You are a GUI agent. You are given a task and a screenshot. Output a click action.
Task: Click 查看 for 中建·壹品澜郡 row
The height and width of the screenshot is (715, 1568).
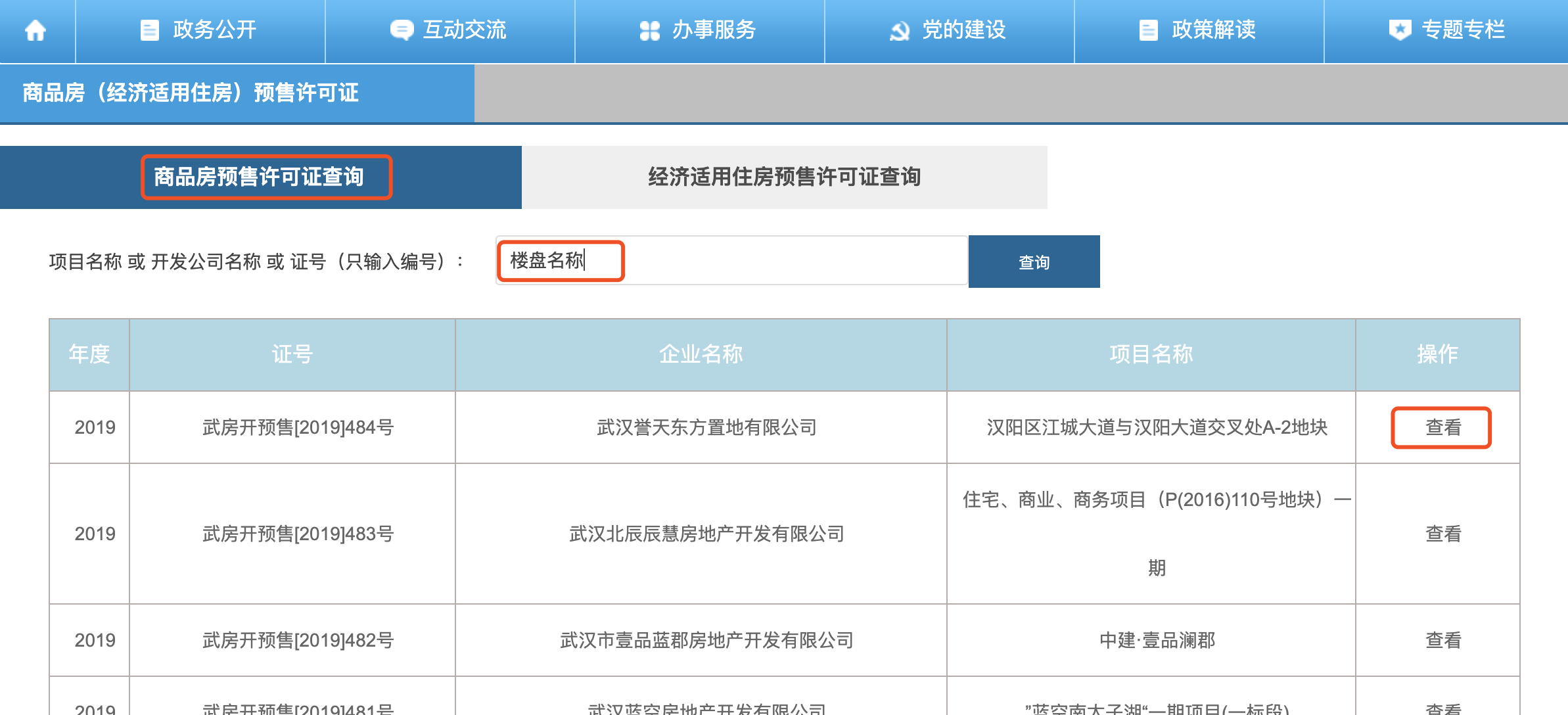(x=1442, y=640)
